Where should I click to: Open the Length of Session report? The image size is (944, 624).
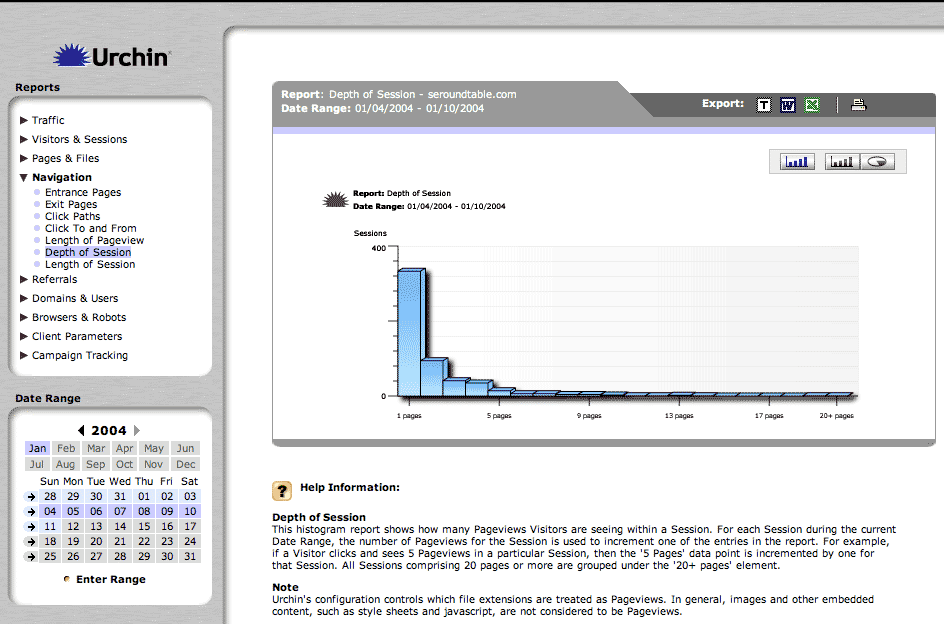[x=90, y=264]
